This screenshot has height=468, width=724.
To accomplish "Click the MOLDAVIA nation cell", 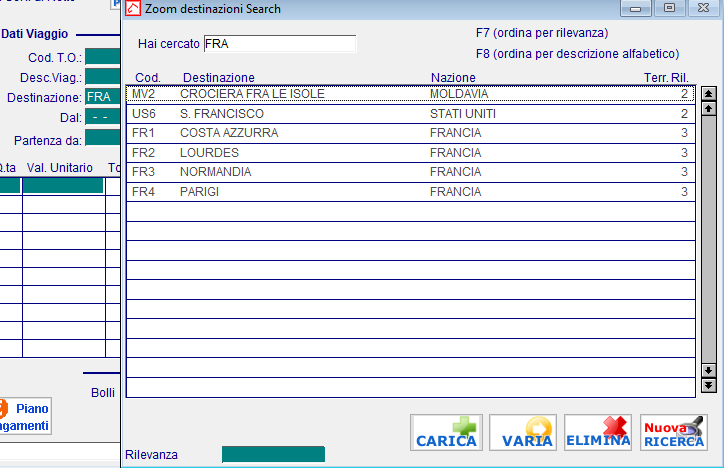I will click(459, 94).
